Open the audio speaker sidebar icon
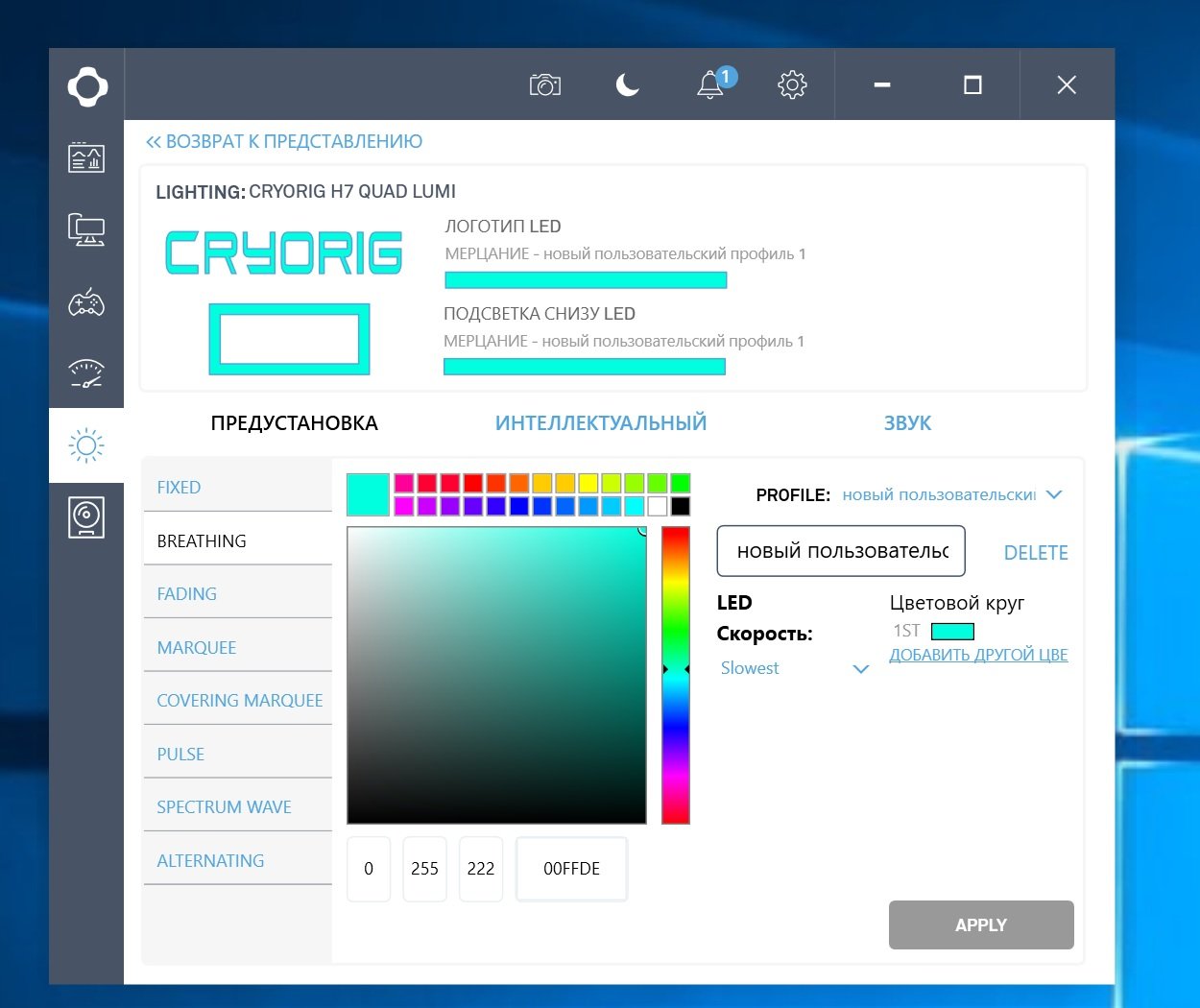Viewport: 1200px width, 1008px height. [86, 517]
